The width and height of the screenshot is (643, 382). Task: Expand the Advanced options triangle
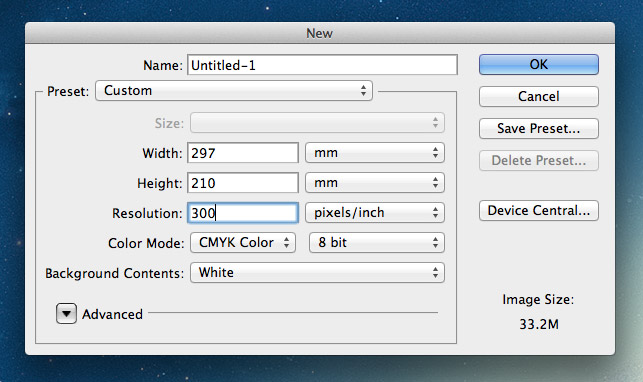coord(66,314)
